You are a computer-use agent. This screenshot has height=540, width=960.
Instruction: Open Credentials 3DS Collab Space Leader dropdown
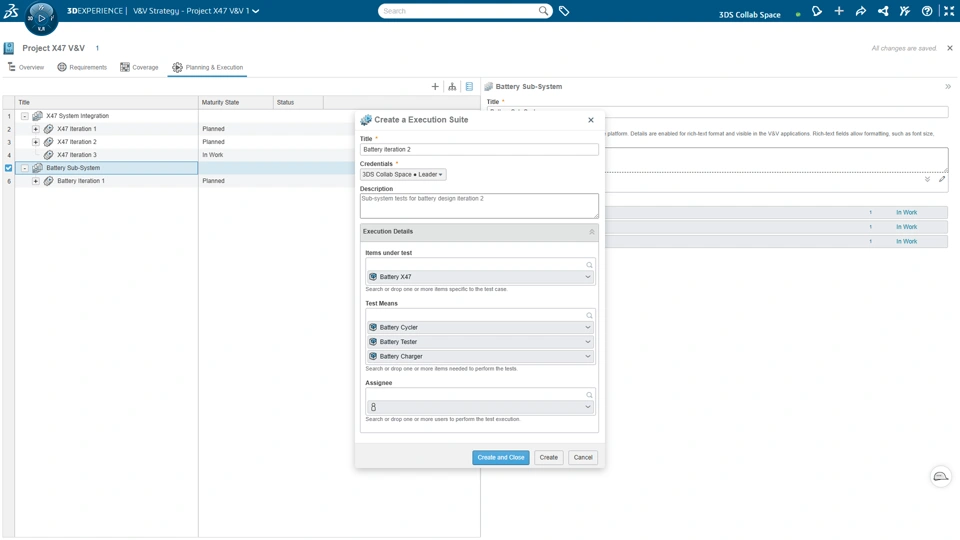[403, 174]
